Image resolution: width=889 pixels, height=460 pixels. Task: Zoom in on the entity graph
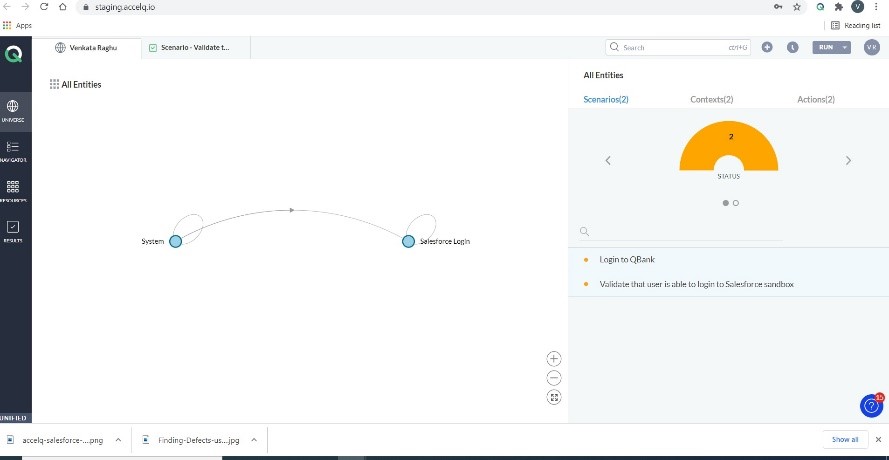[554, 358]
